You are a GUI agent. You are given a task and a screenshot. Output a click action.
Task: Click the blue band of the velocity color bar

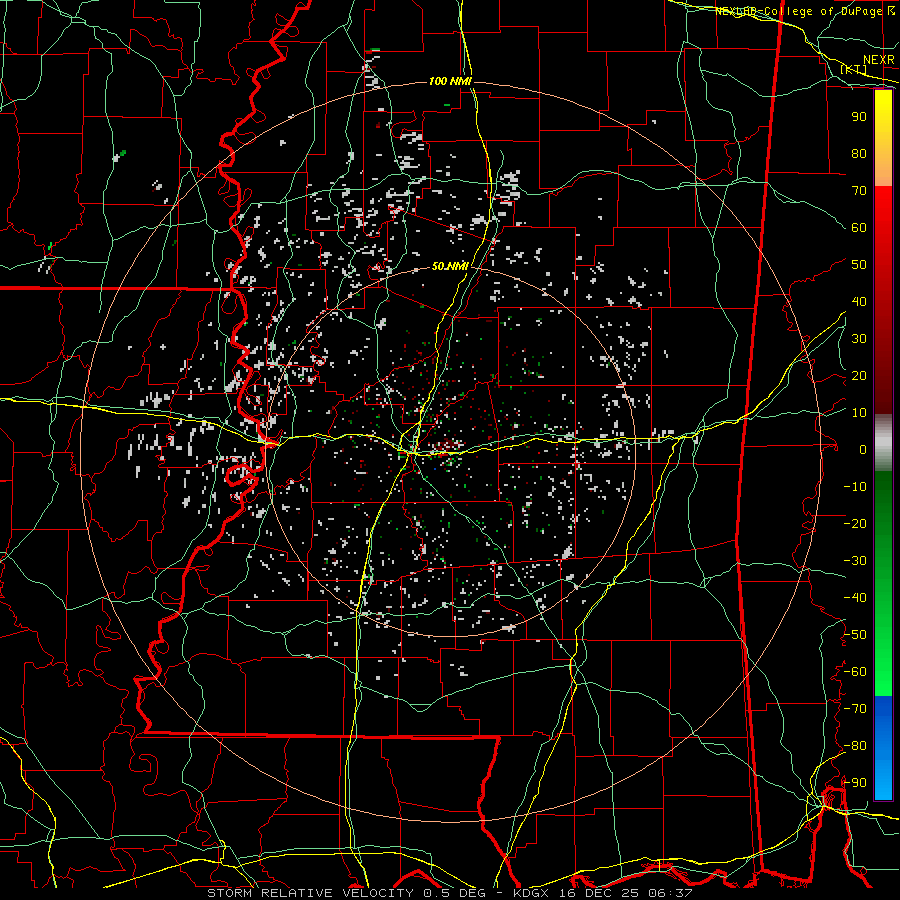coord(883,747)
